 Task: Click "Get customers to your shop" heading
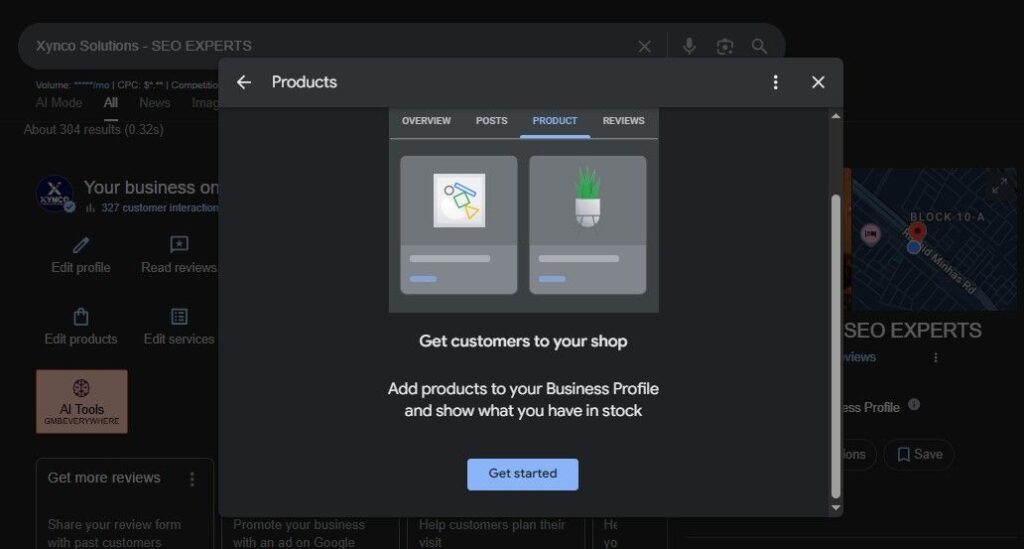tap(523, 341)
